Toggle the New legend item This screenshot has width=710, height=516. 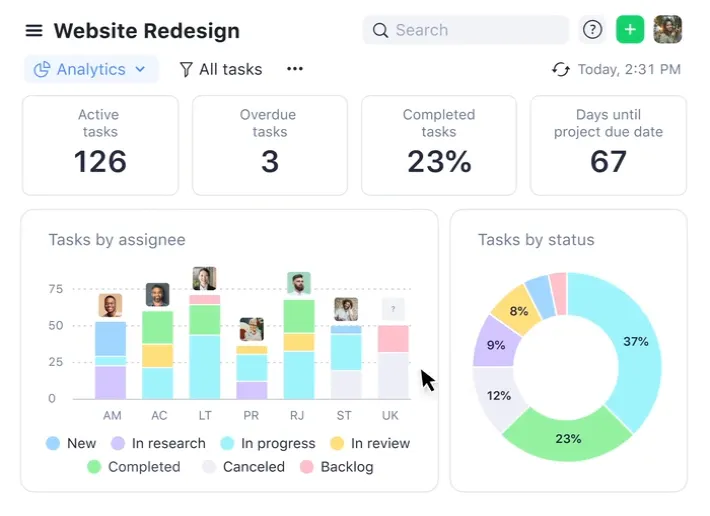click(72, 443)
